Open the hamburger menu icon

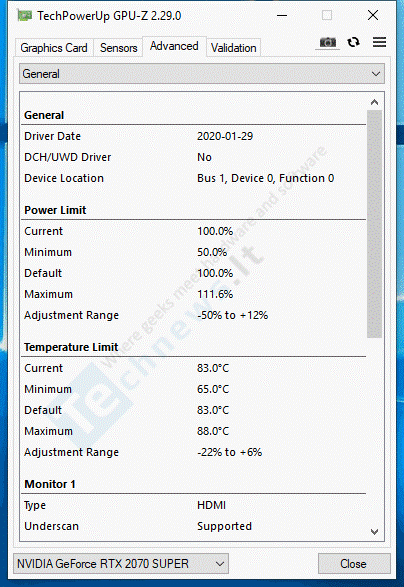[x=379, y=42]
